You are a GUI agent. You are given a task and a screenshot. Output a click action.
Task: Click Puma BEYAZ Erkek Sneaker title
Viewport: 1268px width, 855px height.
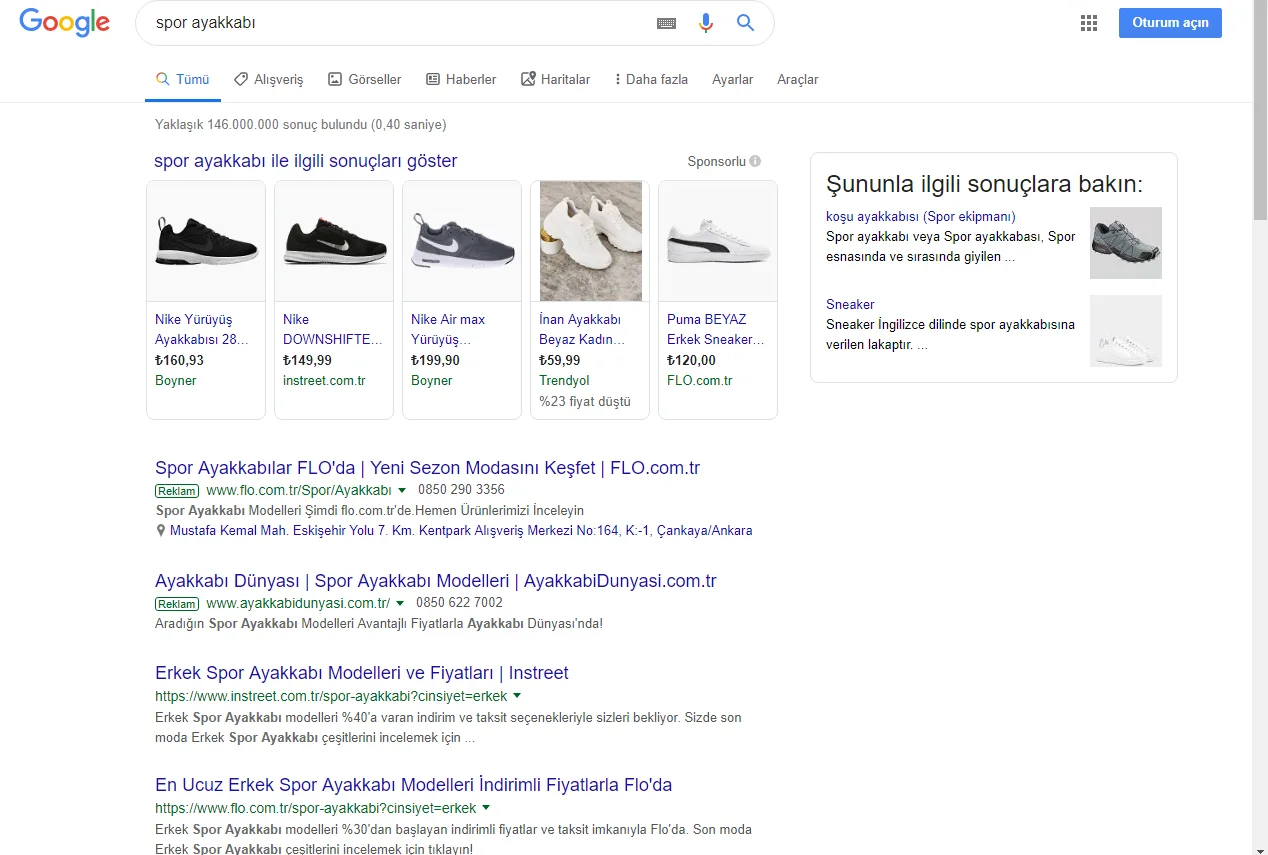coord(716,329)
